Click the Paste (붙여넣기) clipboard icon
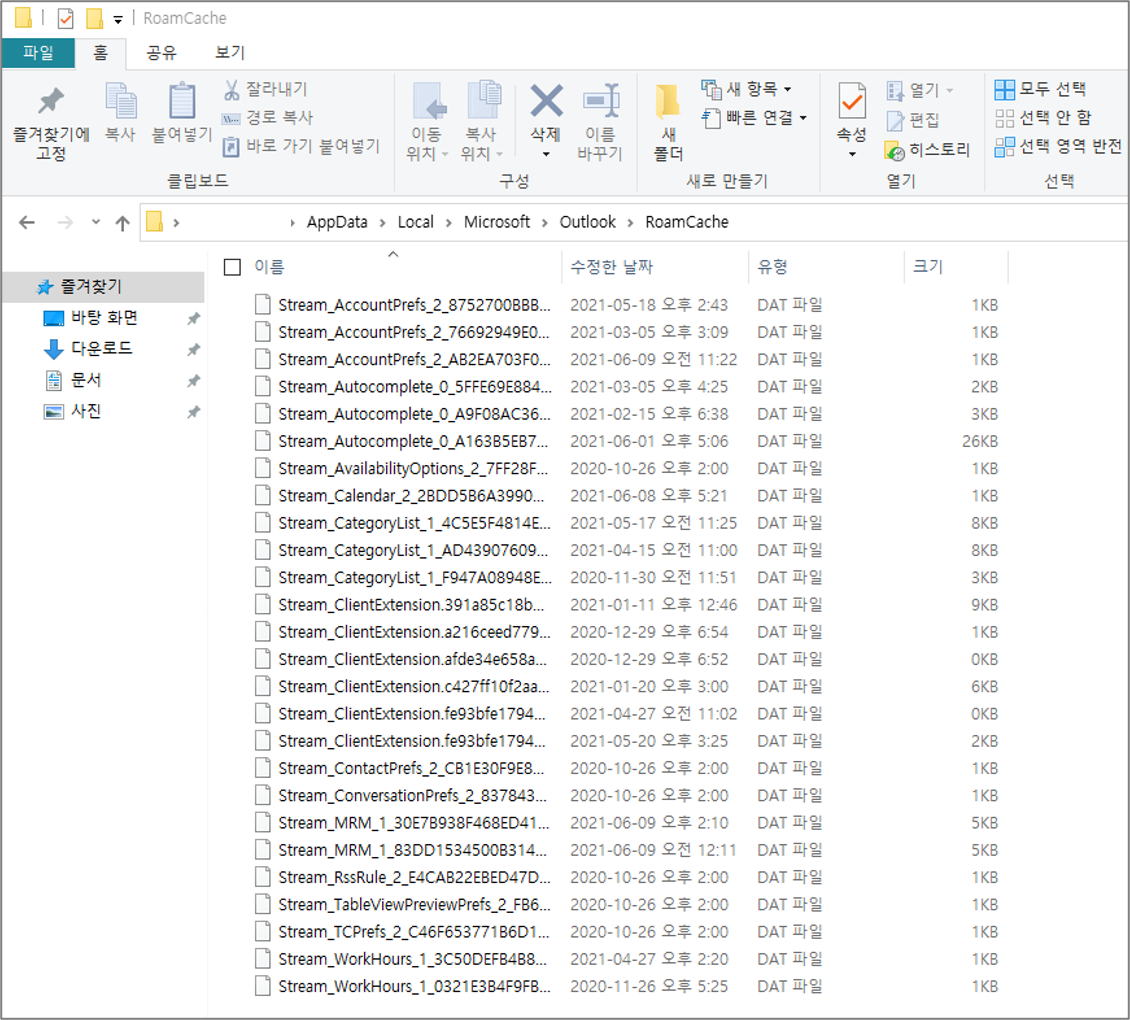 point(182,101)
